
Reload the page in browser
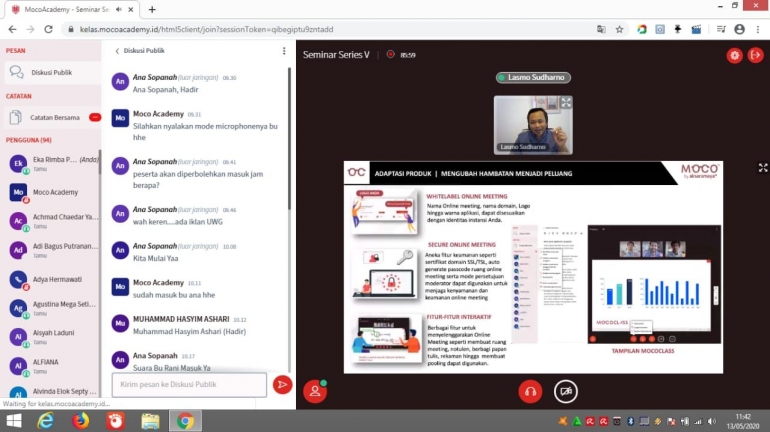pos(48,29)
